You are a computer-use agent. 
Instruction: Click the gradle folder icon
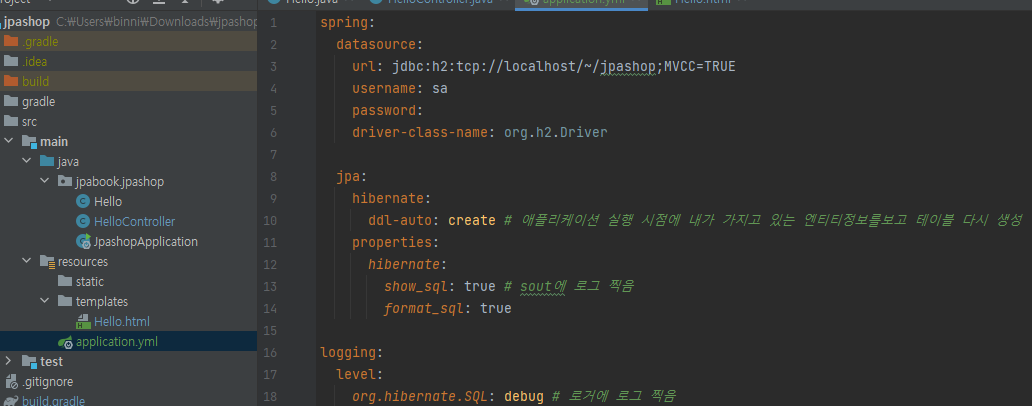pos(11,101)
